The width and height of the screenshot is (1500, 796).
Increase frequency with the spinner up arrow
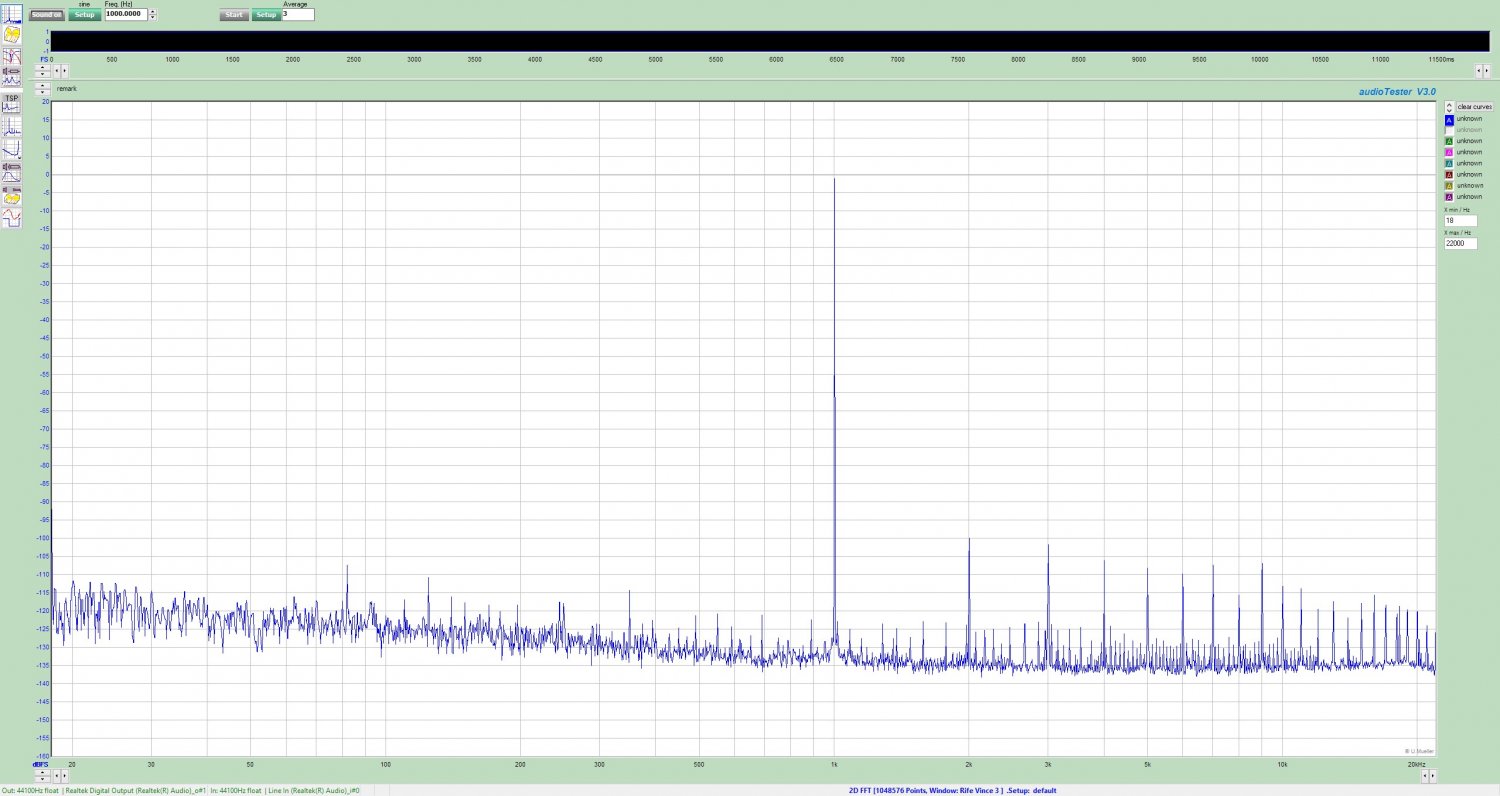152,11
